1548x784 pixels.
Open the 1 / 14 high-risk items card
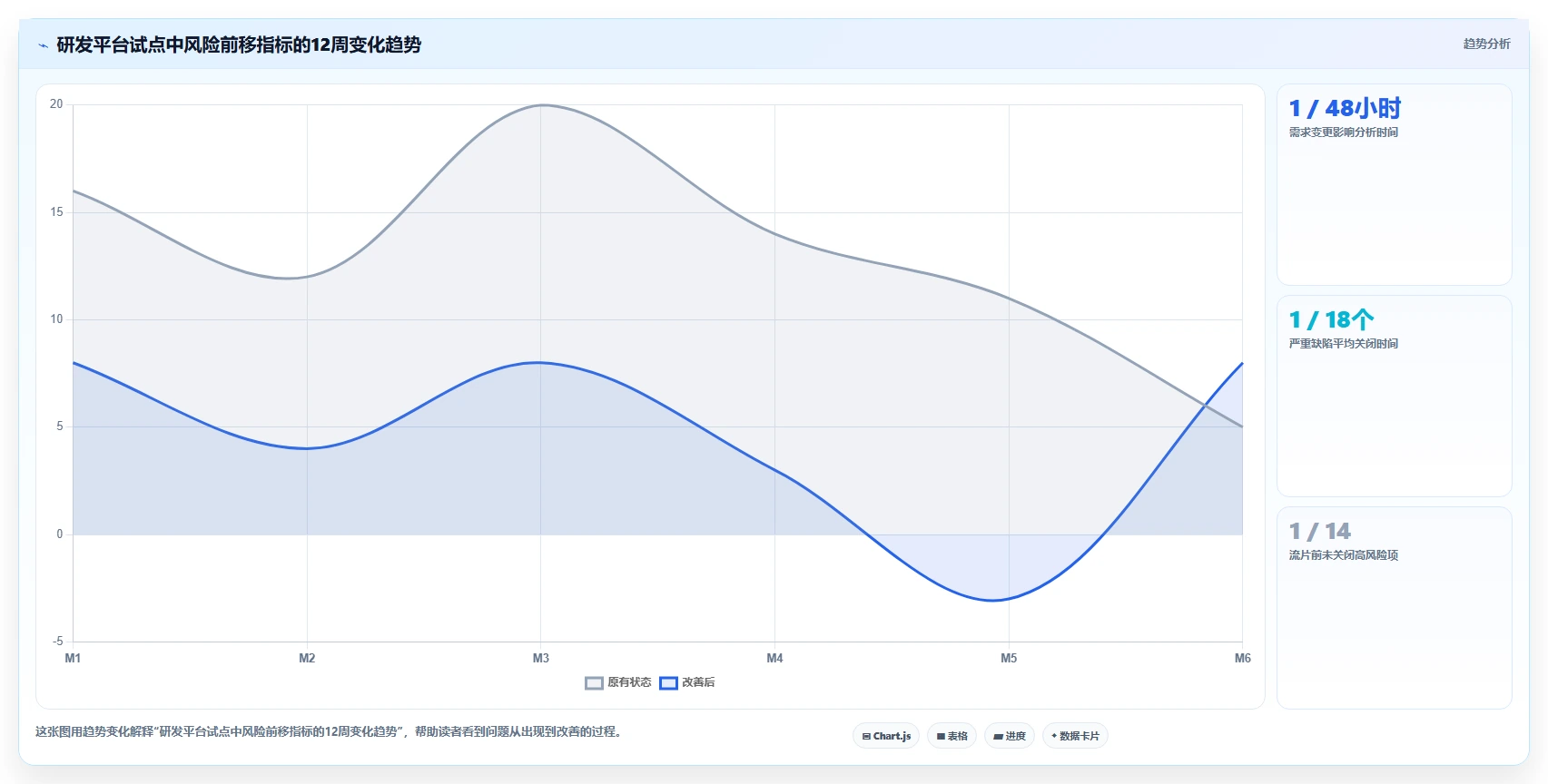pyautogui.click(x=1394, y=607)
